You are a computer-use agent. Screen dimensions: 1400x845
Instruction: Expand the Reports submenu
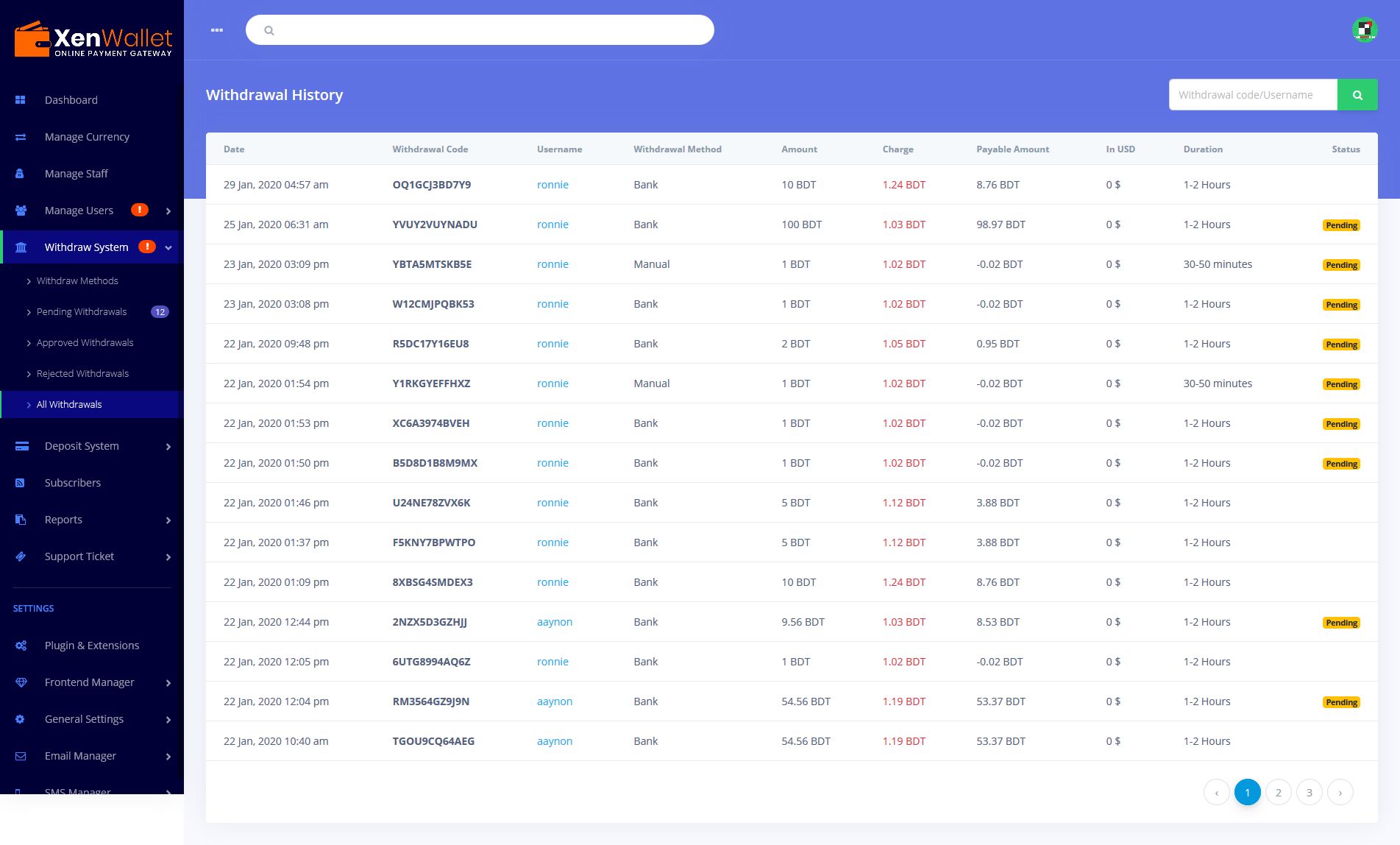click(x=168, y=520)
